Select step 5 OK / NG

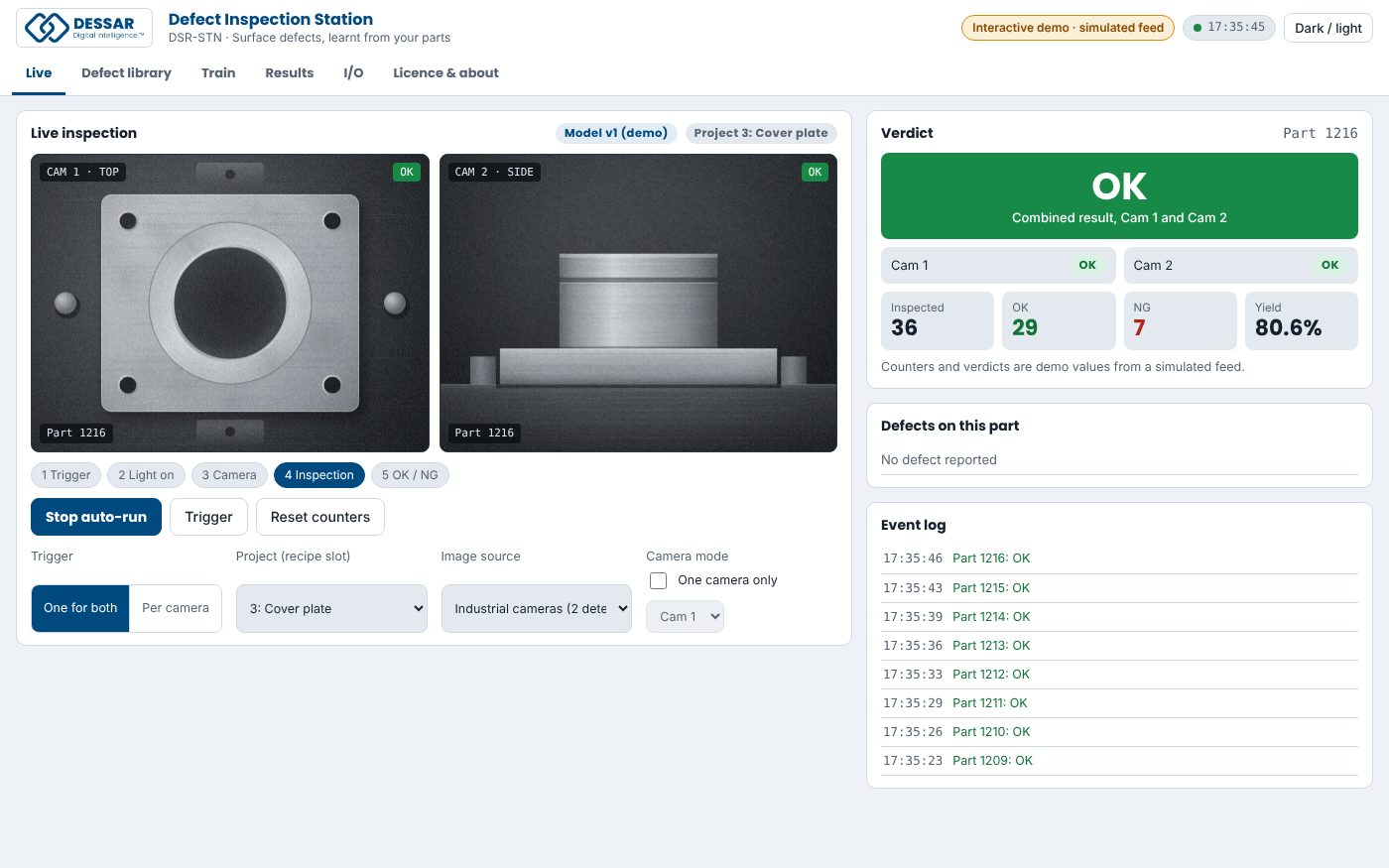410,475
